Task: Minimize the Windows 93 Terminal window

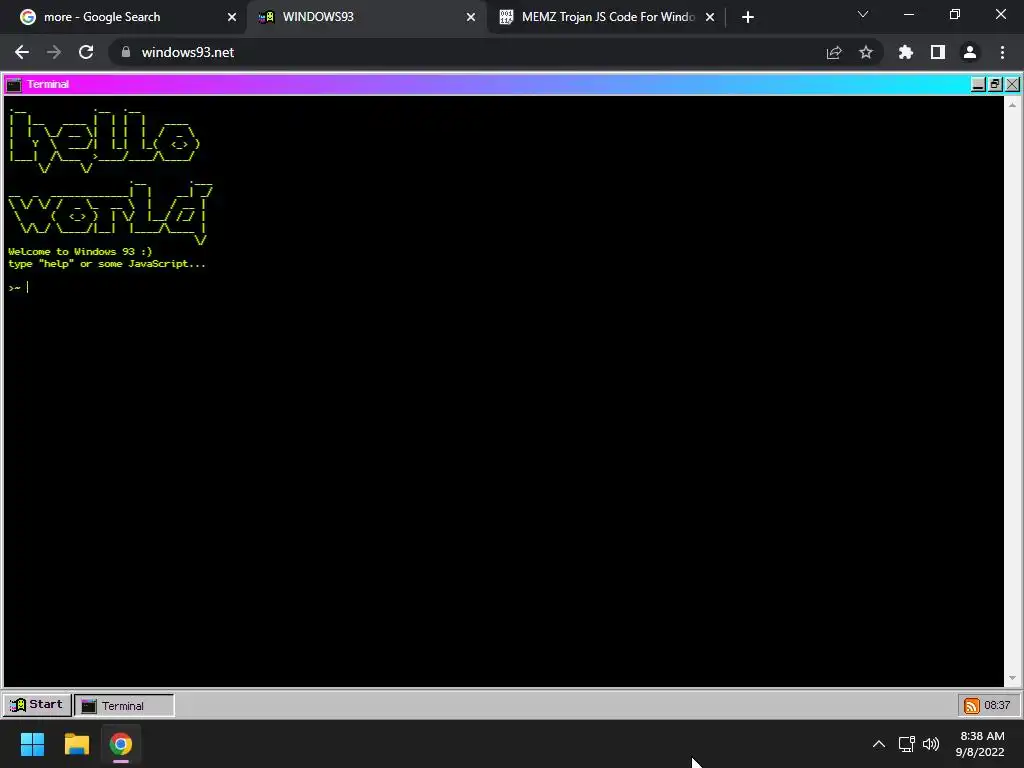Action: [978, 84]
